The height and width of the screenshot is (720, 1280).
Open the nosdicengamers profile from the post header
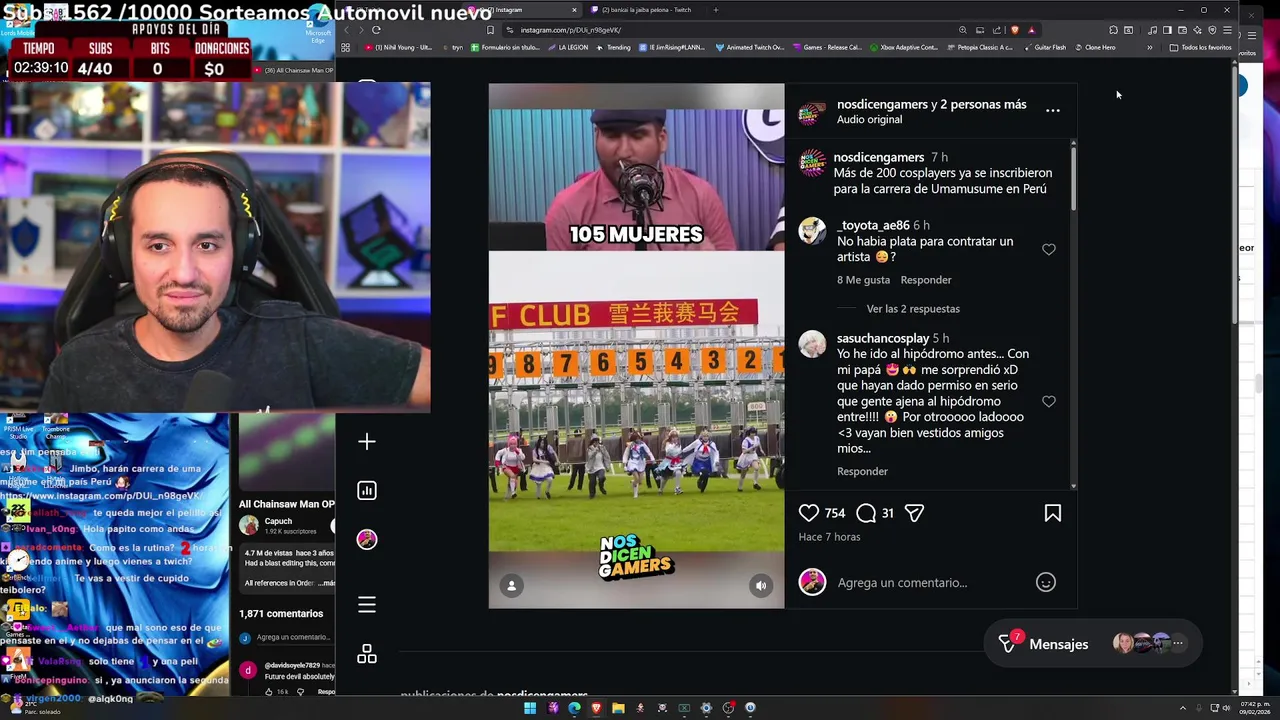[882, 104]
